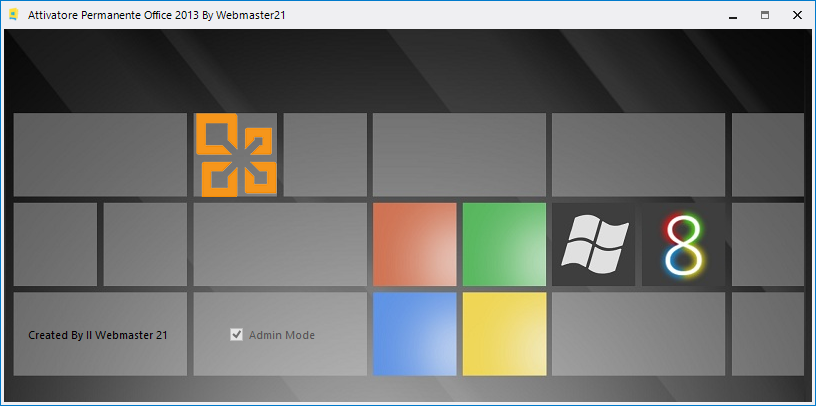Click the red square tile

click(x=415, y=245)
